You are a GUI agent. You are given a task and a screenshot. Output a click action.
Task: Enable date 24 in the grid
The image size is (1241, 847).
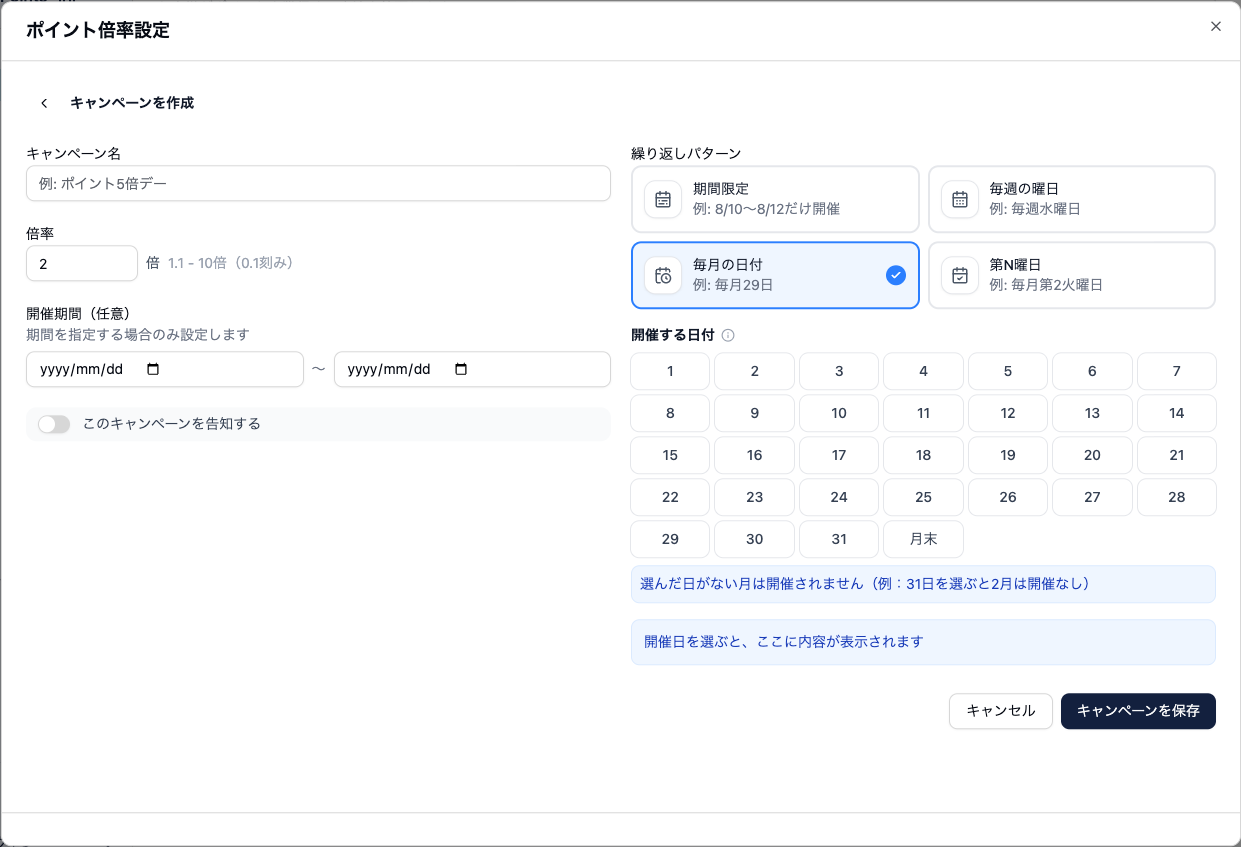click(839, 497)
